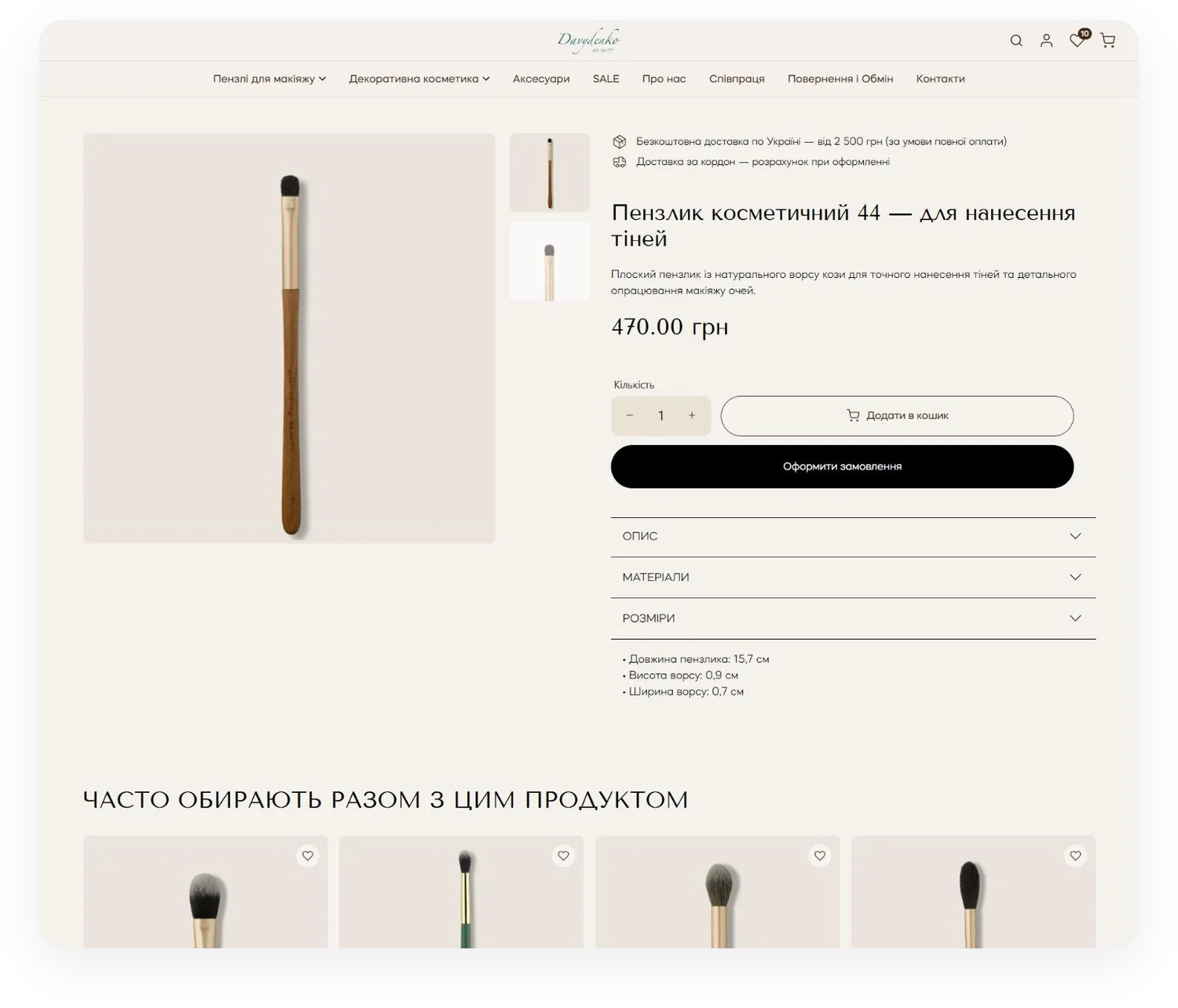The image size is (1178, 1008).
Task: Open the wishlist heart icon in header
Action: pos(1077,40)
